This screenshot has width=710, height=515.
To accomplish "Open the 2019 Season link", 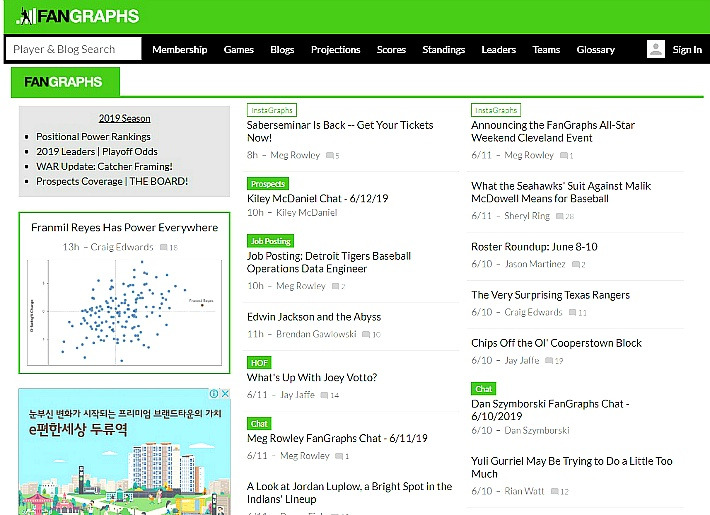I will pyautogui.click(x=125, y=119).
